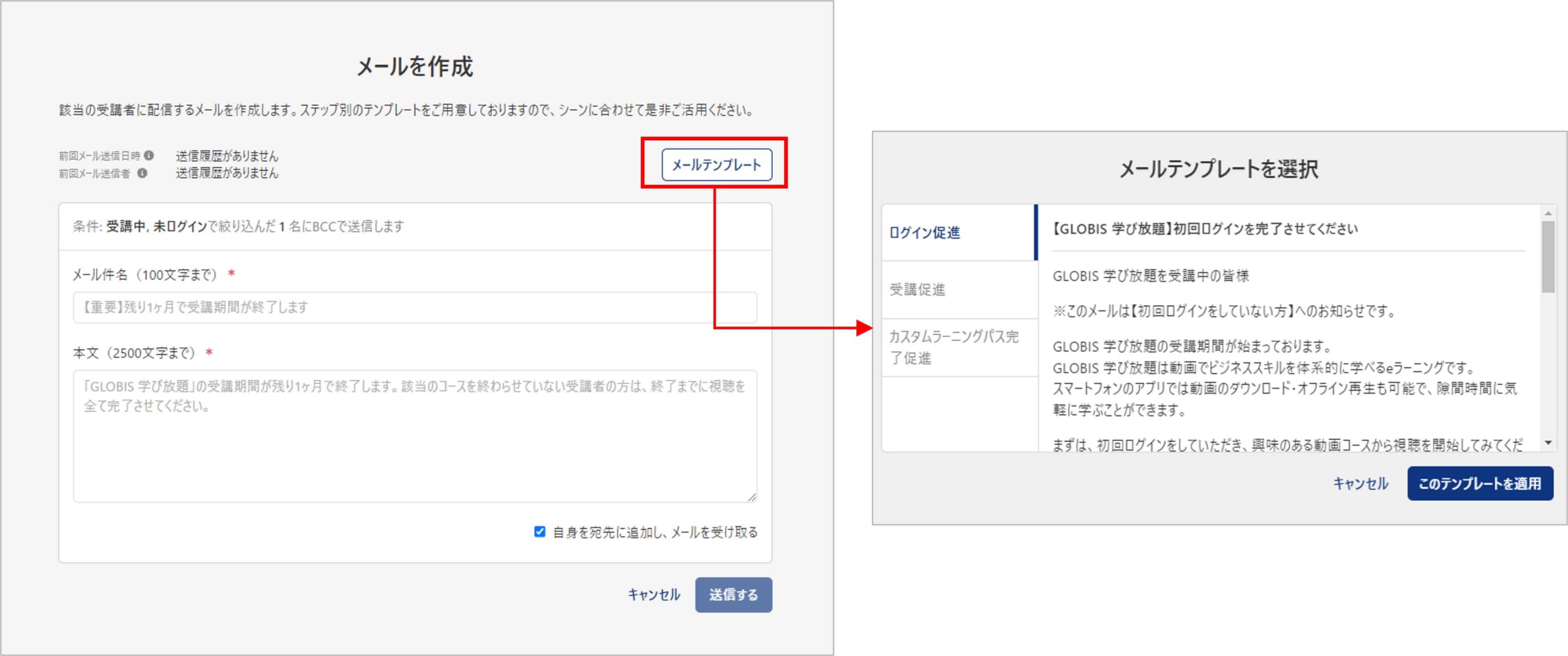
Task: Select the ログイン促進 template tab
Action: click(x=959, y=233)
